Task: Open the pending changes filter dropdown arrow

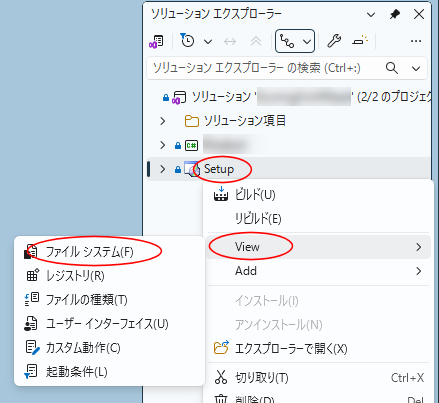Action: 208,42
